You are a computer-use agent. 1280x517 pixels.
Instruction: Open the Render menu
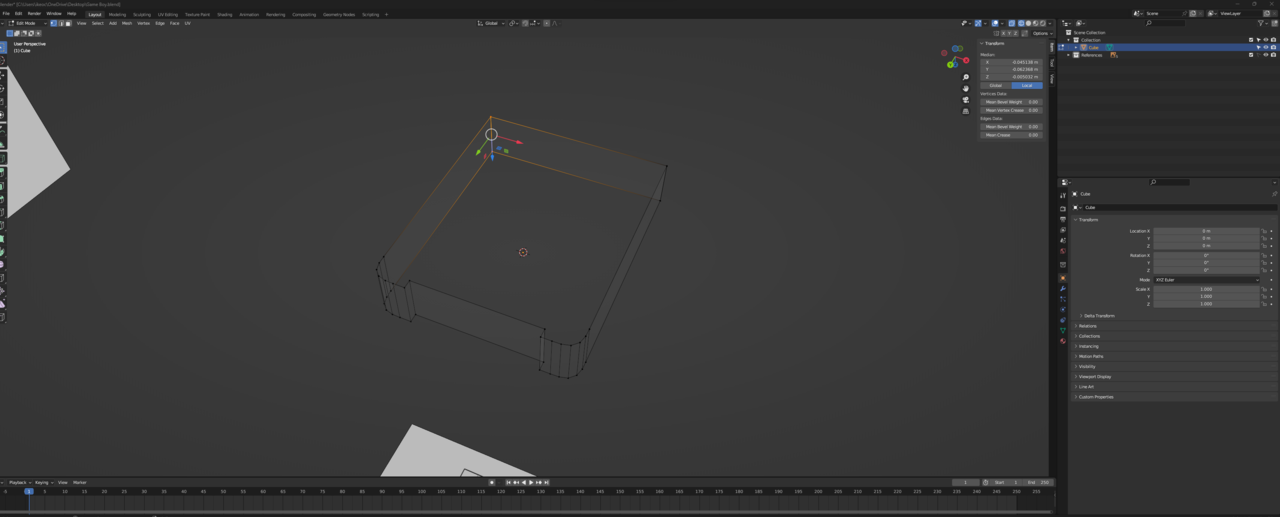click(x=34, y=14)
